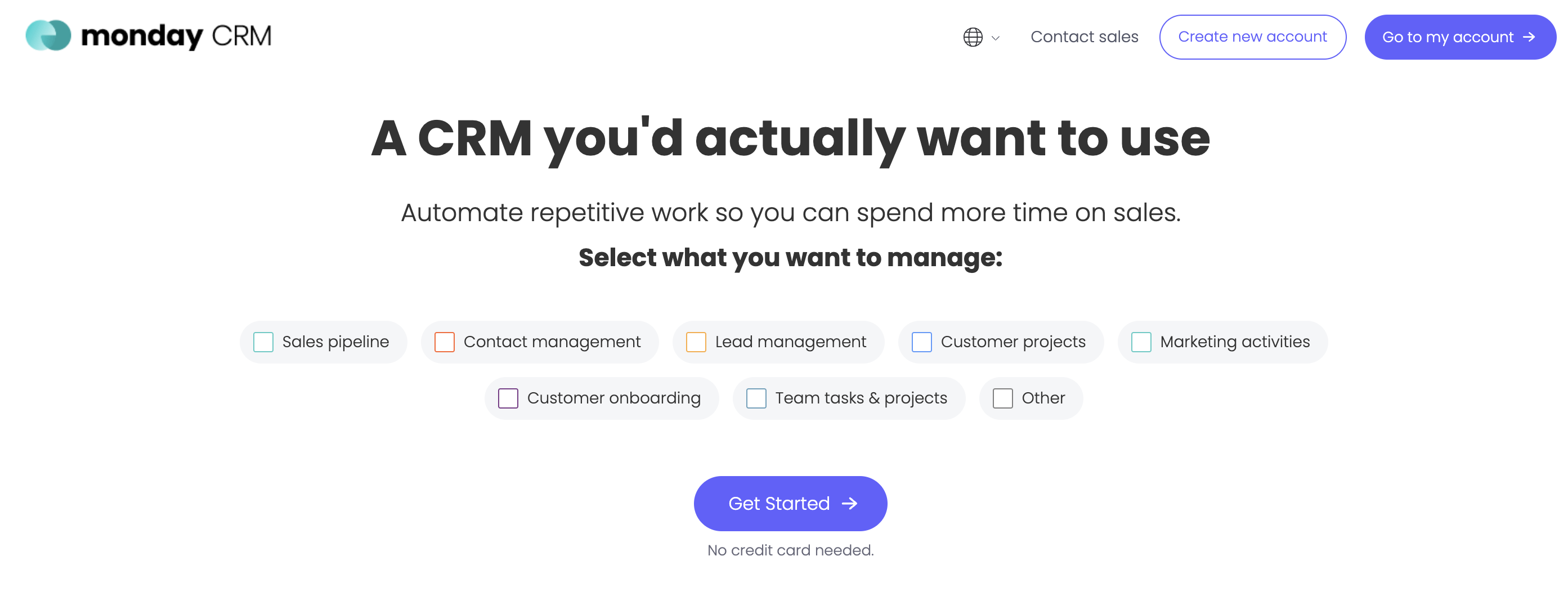
Task: Click the Contact management pill
Action: [539, 342]
